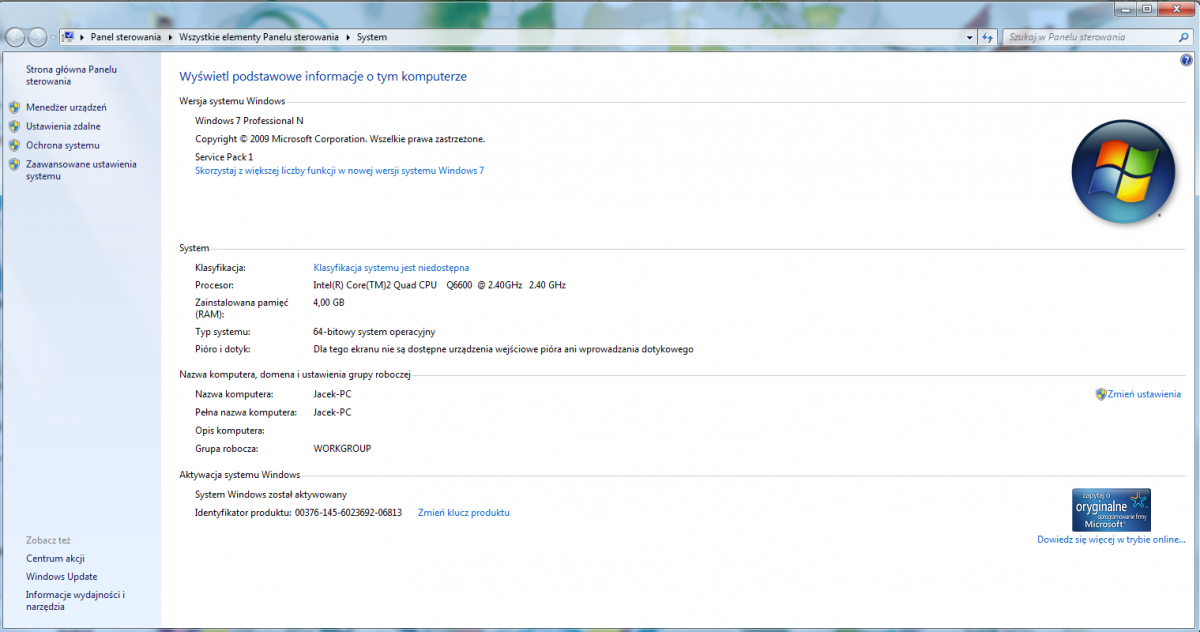Open Ochrona systemu from the sidebar
The image size is (1200, 632).
pos(63,145)
